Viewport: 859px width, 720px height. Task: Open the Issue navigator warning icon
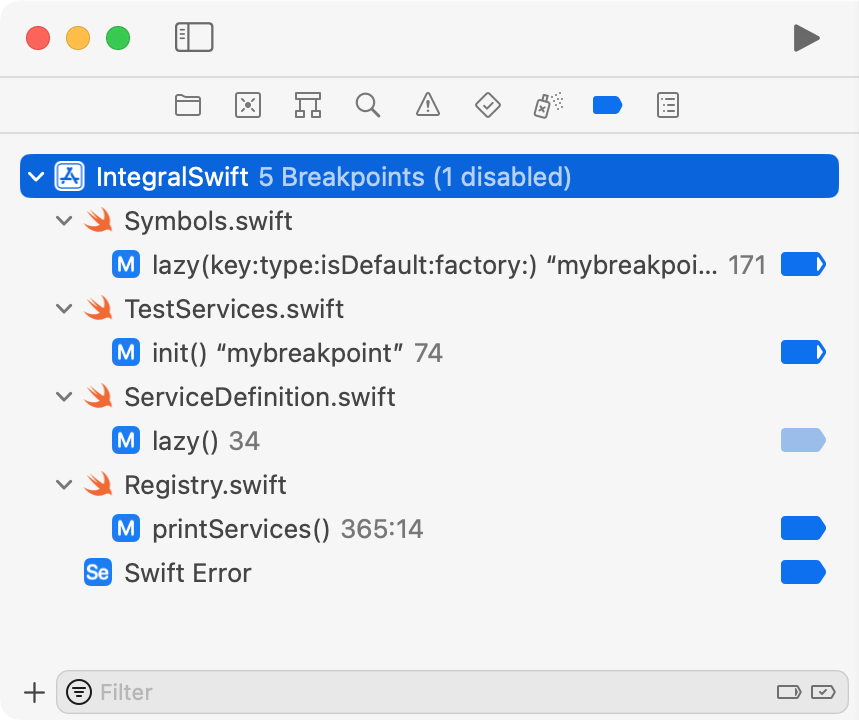coord(428,105)
